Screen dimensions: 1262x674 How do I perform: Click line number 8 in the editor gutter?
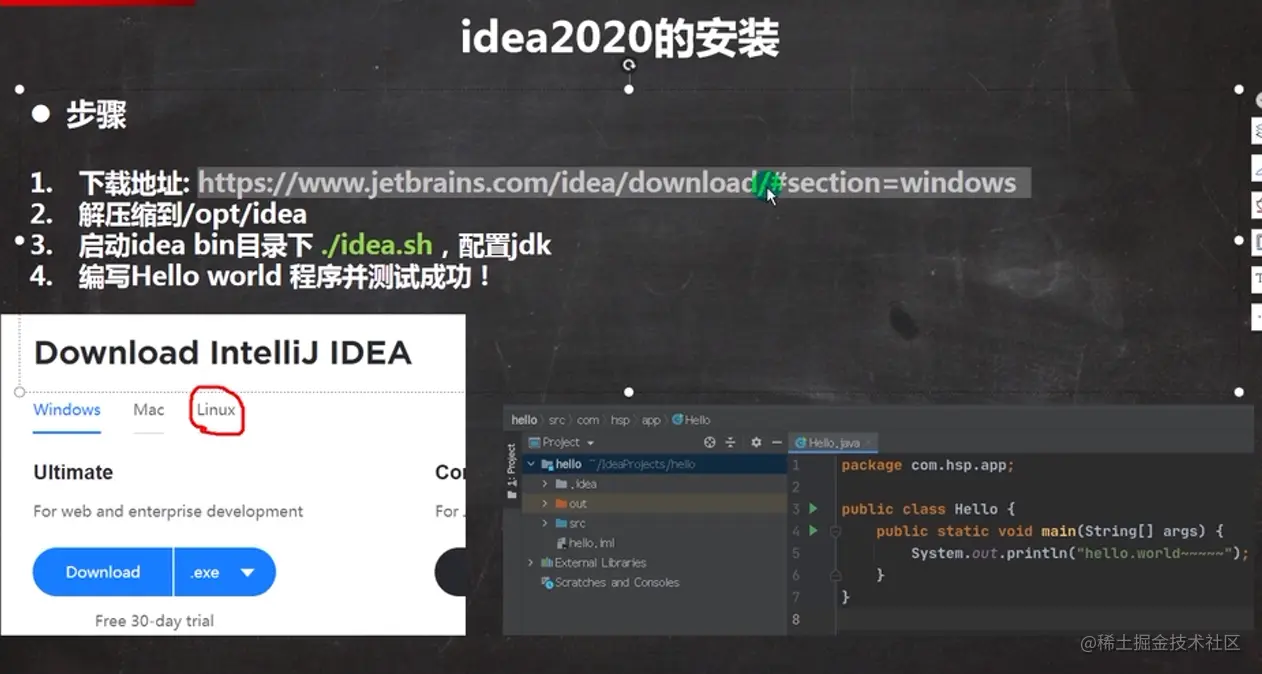tap(796, 619)
